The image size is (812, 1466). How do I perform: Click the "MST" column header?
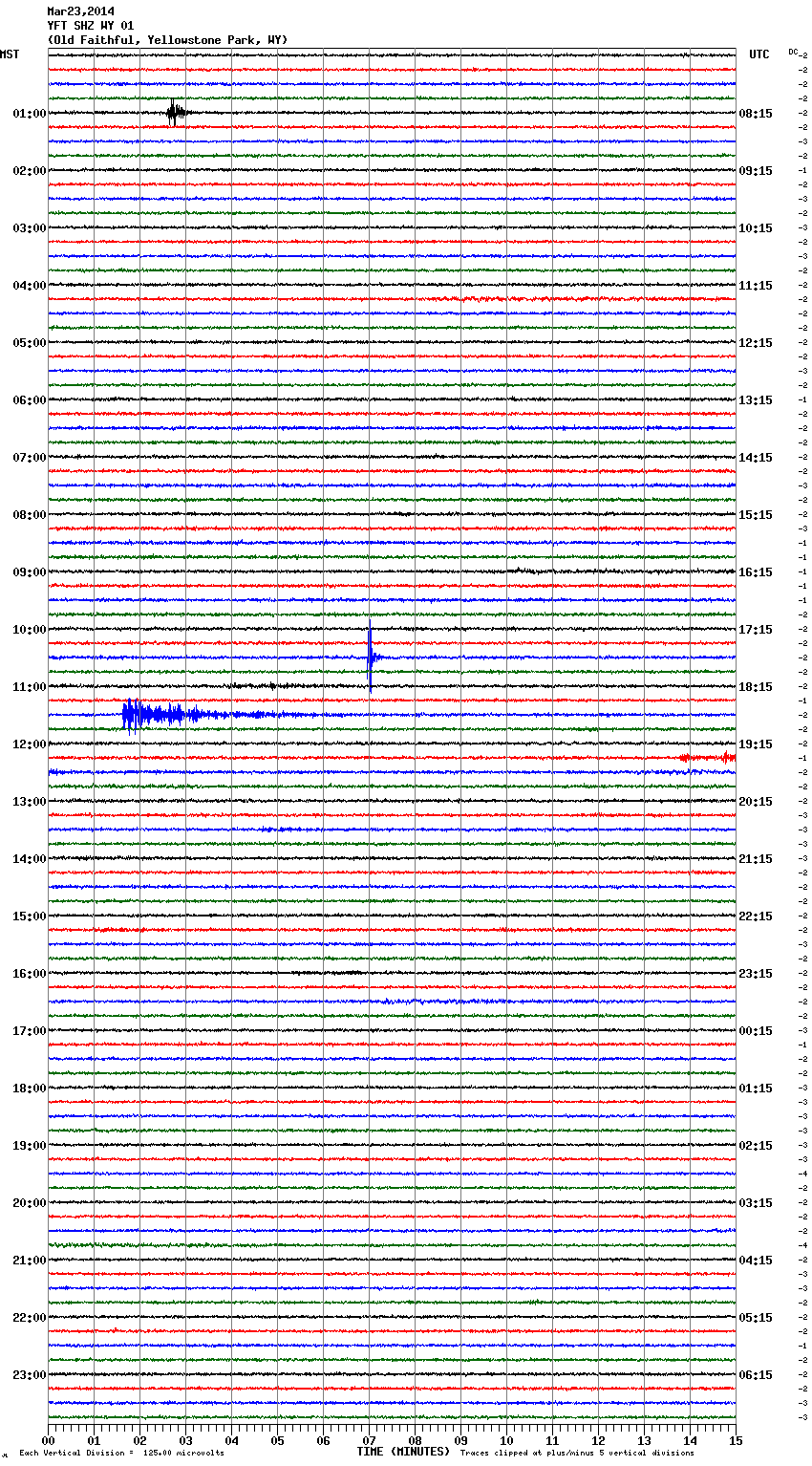click(x=10, y=54)
